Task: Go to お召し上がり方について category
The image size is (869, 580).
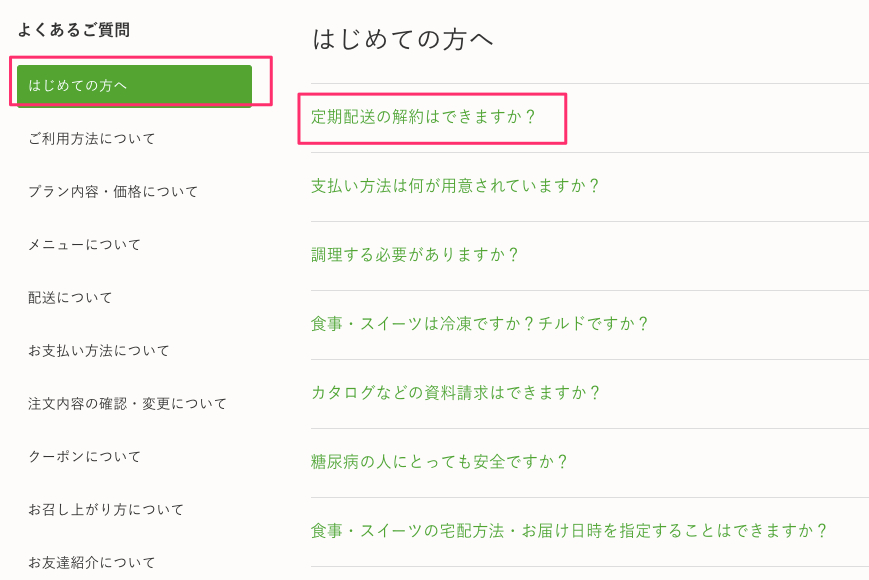Action: pyautogui.click(x=106, y=510)
